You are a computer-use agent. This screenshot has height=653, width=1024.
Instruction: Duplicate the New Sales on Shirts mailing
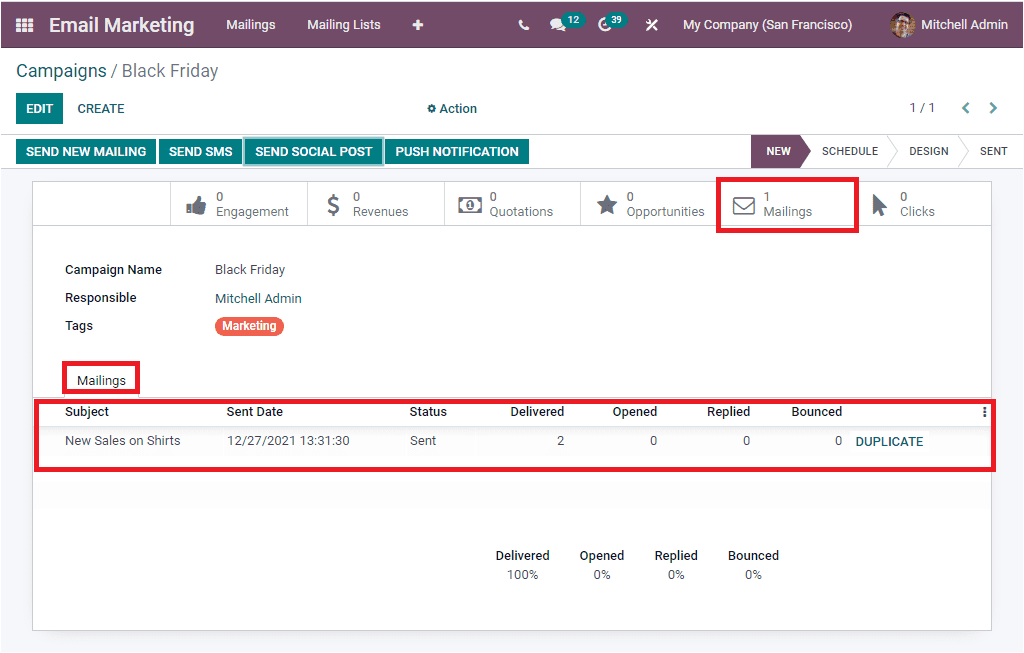[890, 441]
